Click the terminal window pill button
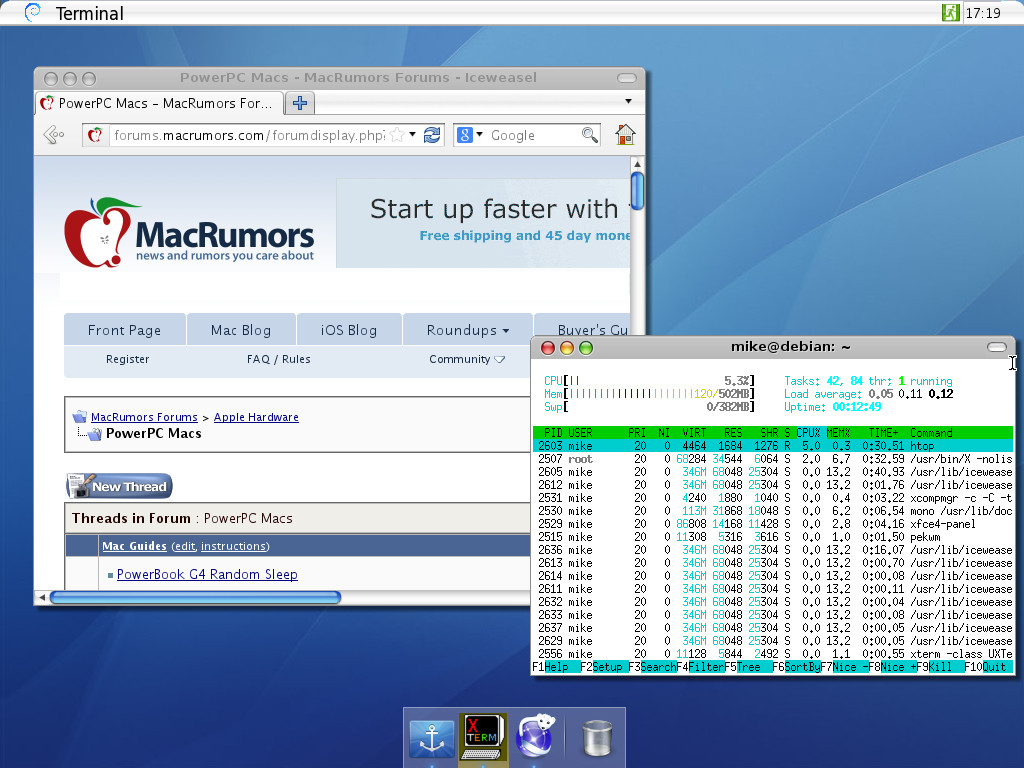The image size is (1024, 768). (x=997, y=347)
